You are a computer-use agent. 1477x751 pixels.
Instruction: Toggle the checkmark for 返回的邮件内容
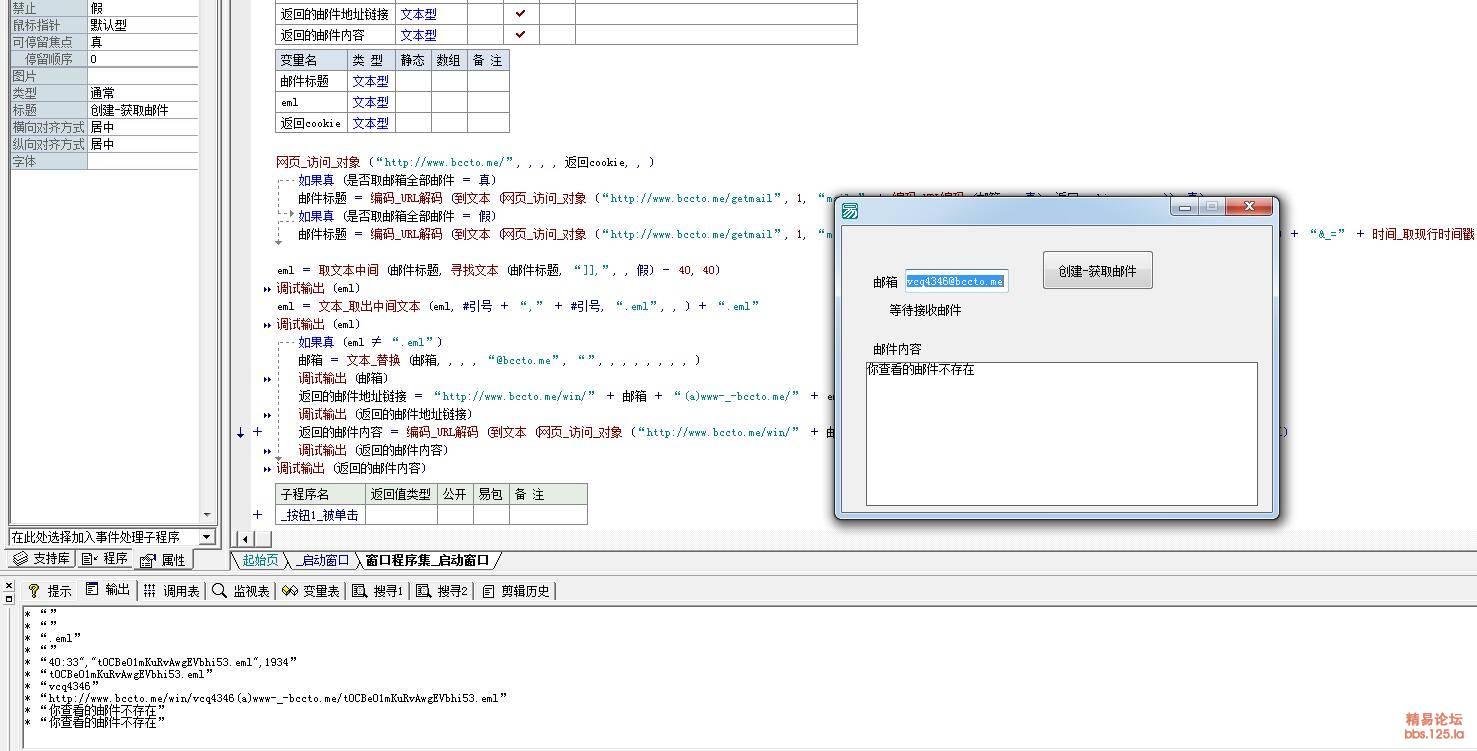click(521, 35)
